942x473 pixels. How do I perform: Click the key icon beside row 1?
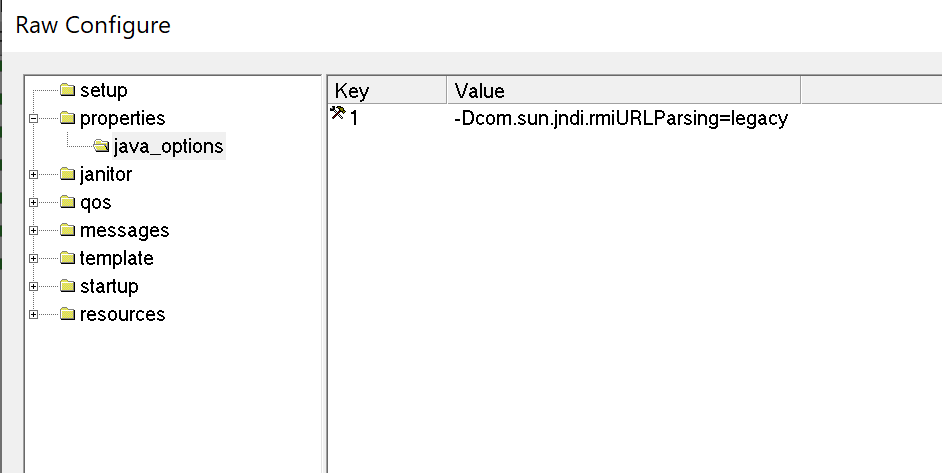coord(338,116)
